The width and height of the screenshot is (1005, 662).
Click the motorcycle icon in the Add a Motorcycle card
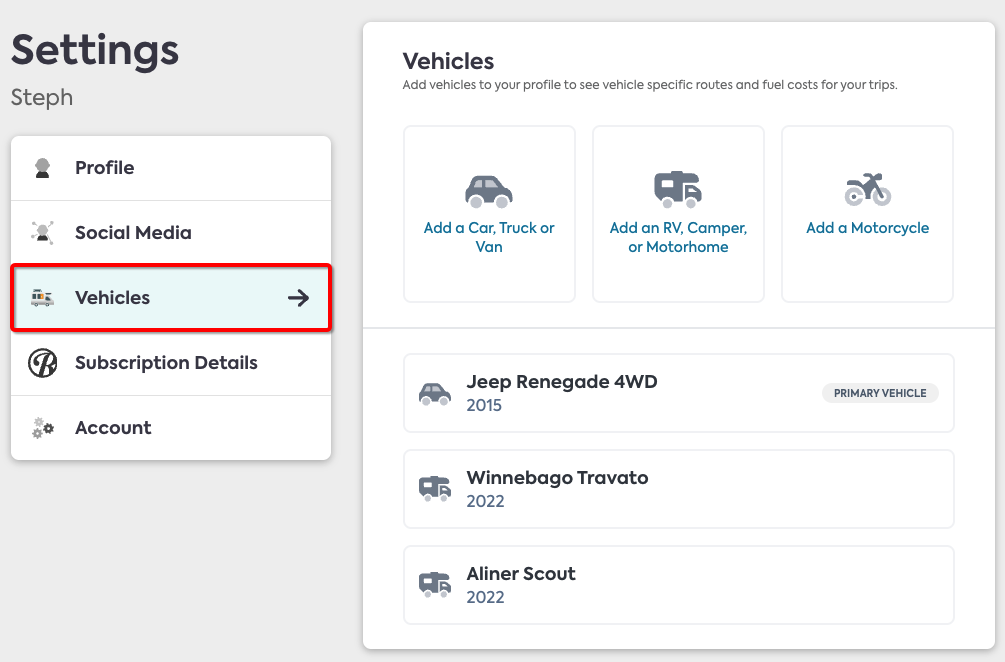(x=867, y=189)
